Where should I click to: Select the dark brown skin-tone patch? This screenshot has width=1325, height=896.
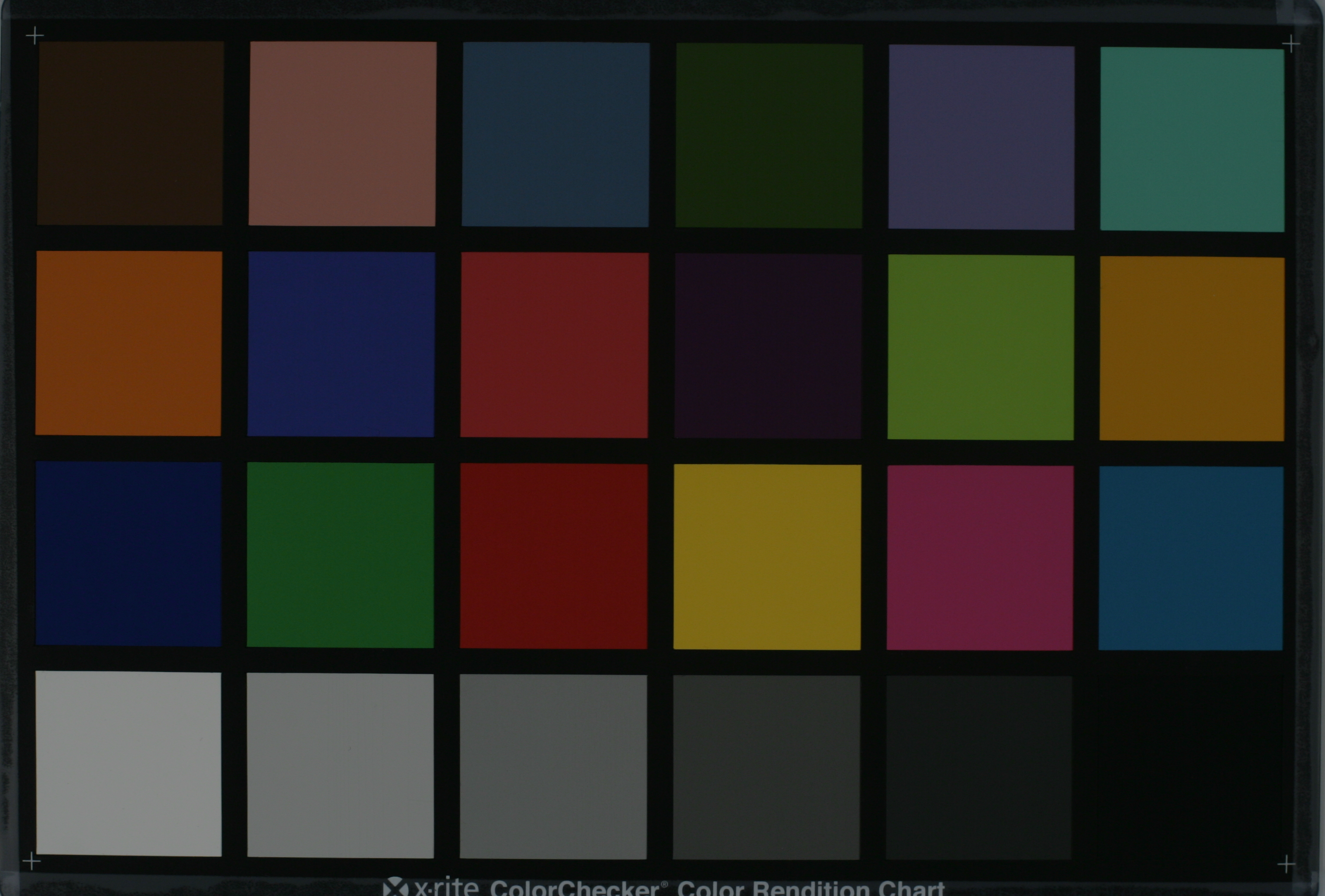click(x=130, y=133)
